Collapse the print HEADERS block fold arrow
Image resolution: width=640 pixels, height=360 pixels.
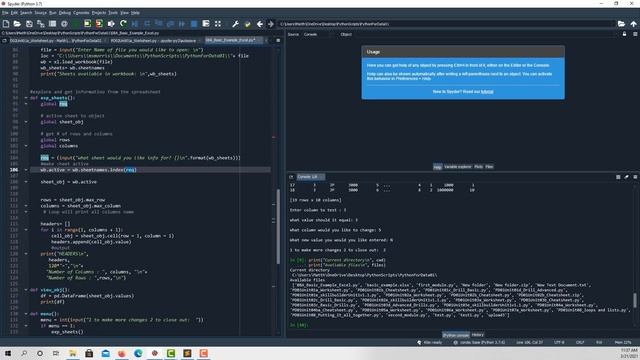(26, 254)
